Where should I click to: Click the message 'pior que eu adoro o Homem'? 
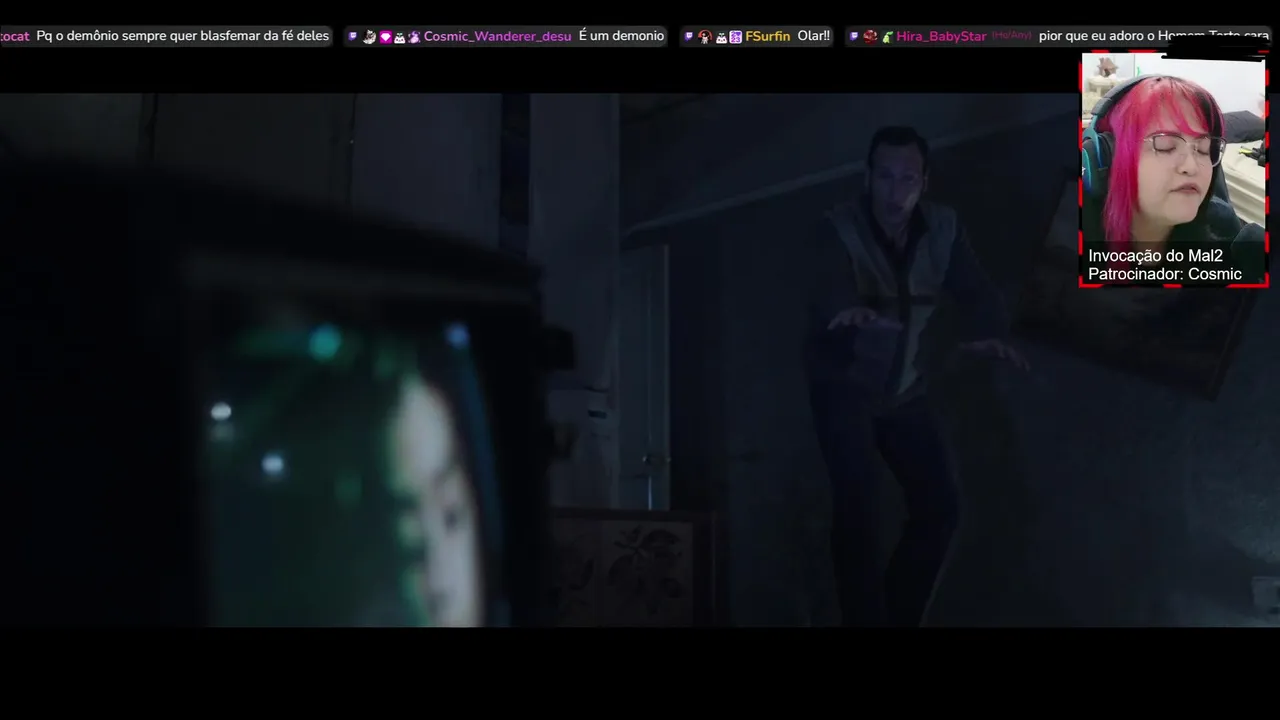pyautogui.click(x=1154, y=36)
